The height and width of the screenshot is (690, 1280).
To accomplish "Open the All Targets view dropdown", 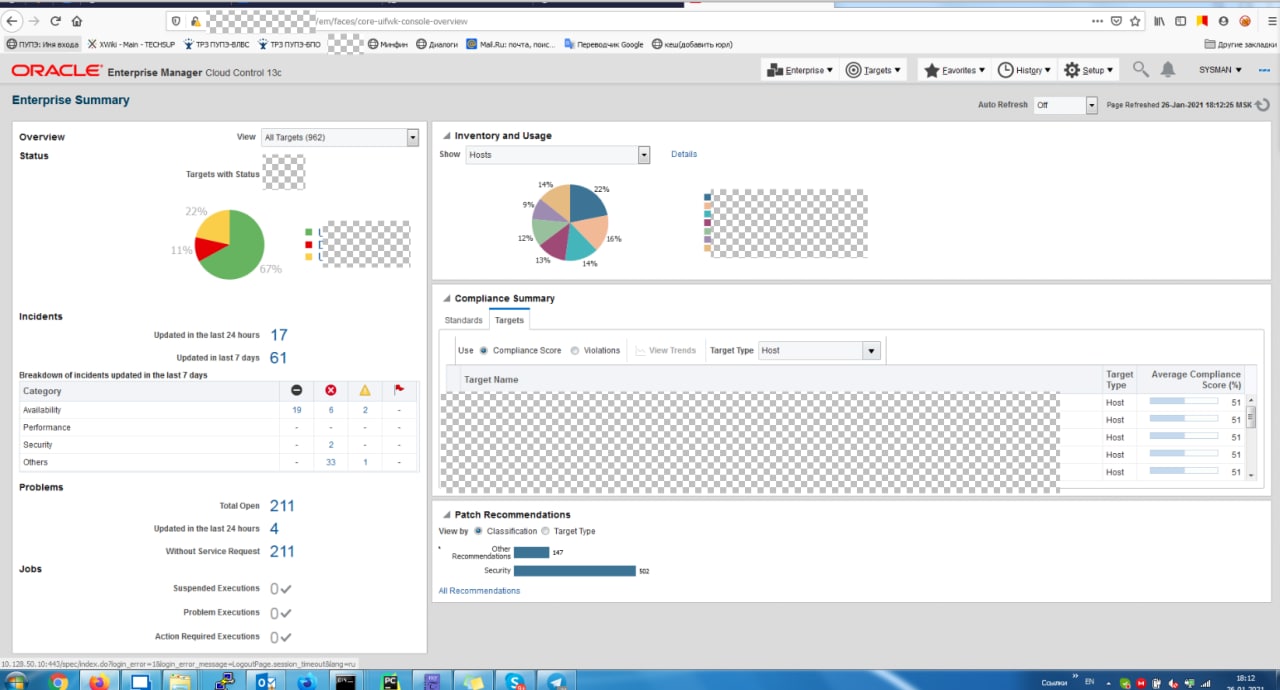I will coord(412,137).
